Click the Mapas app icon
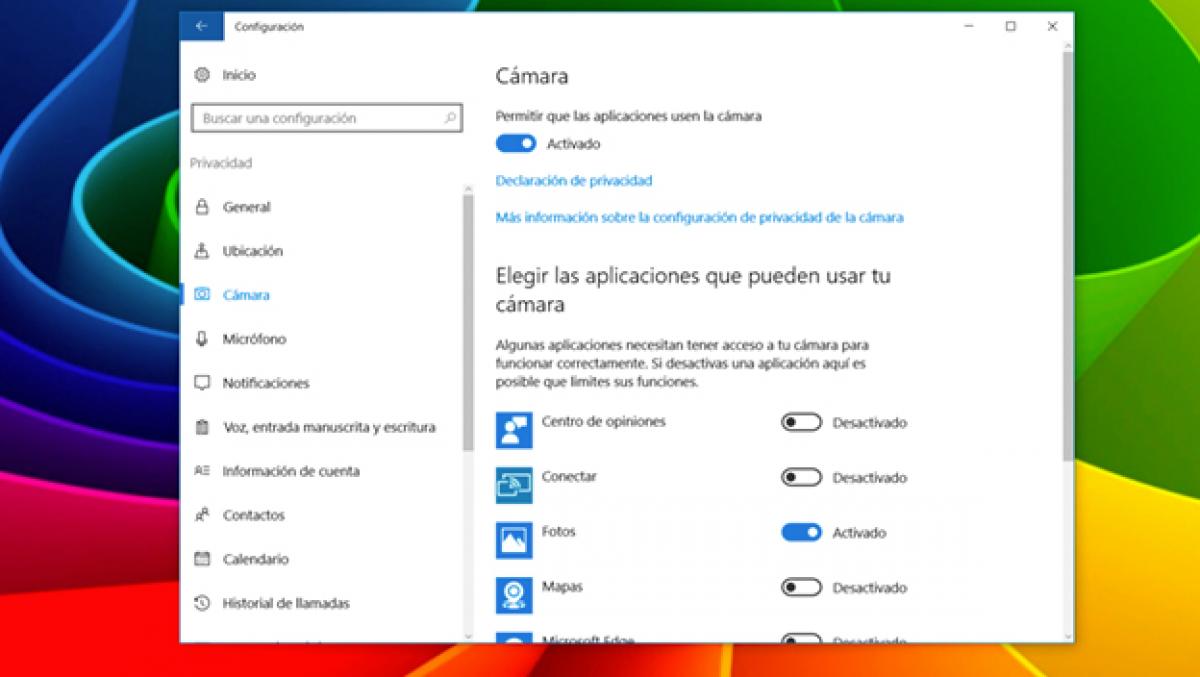This screenshot has width=1200, height=677. coord(514,595)
